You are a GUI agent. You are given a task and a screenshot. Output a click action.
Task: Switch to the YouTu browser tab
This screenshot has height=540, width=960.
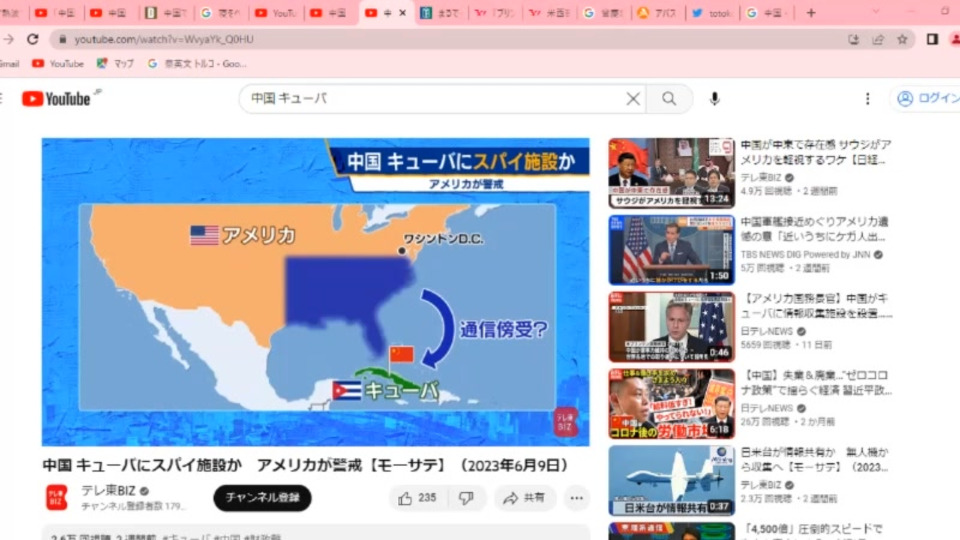click(276, 13)
